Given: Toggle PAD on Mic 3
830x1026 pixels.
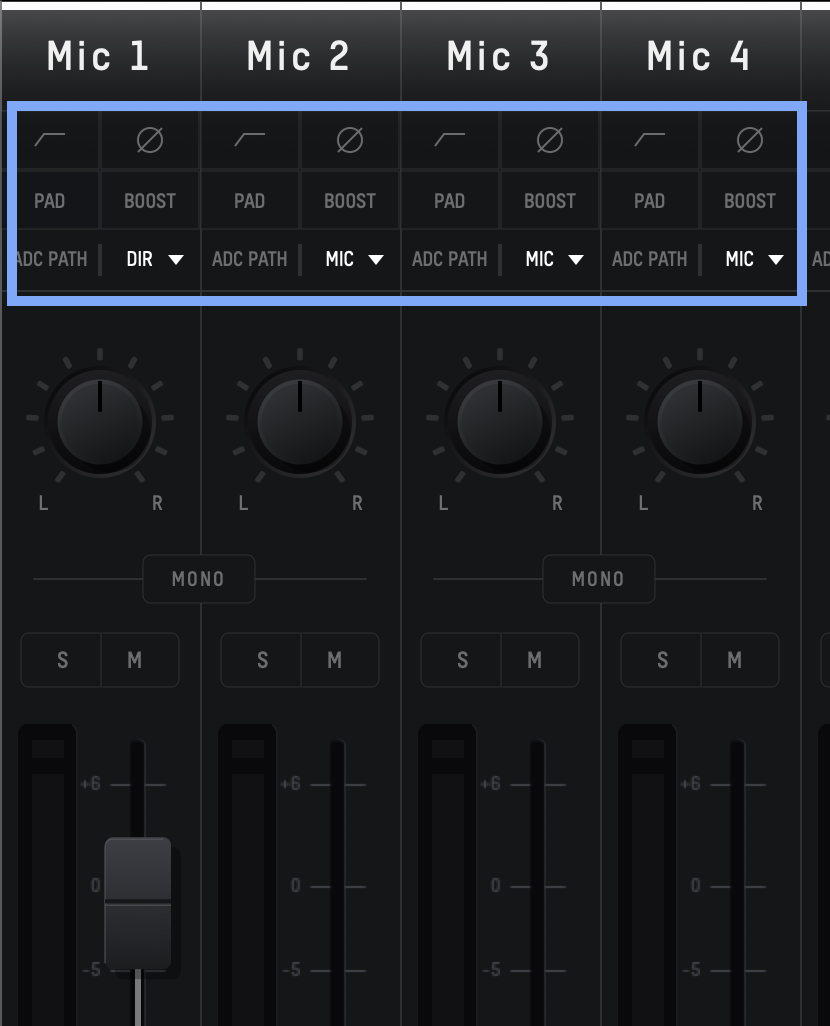Looking at the screenshot, I should (x=450, y=200).
